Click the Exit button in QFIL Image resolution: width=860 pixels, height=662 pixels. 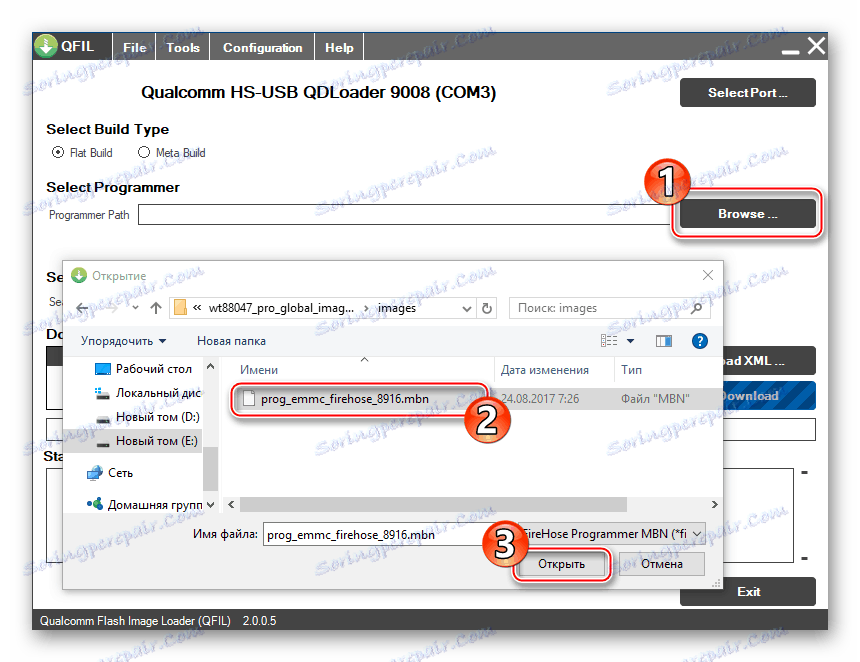pyautogui.click(x=748, y=592)
